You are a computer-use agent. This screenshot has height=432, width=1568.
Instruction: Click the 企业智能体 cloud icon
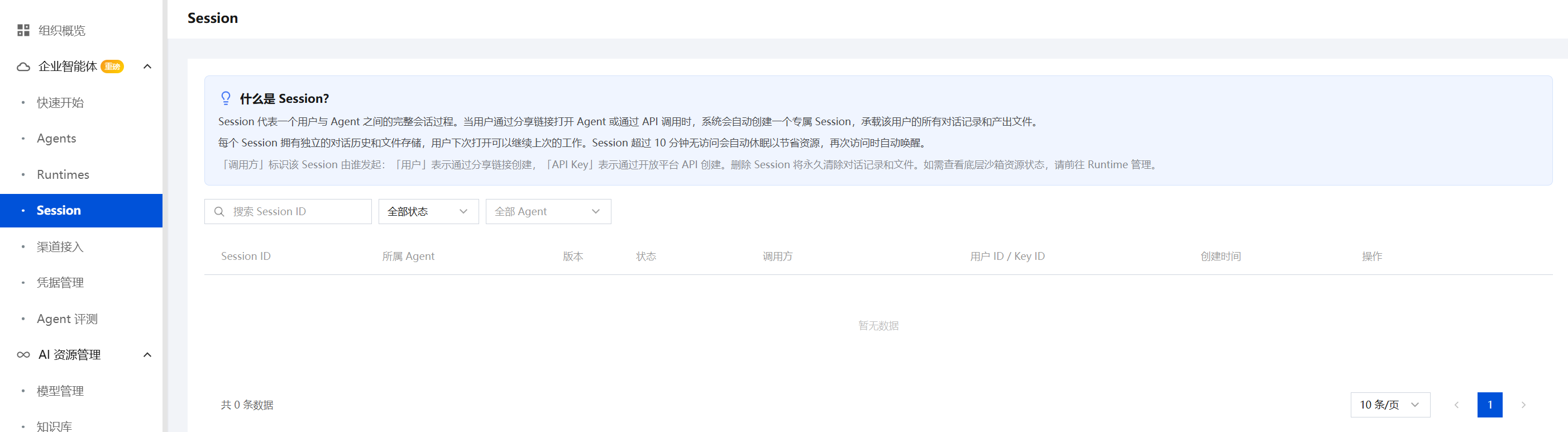pos(23,67)
